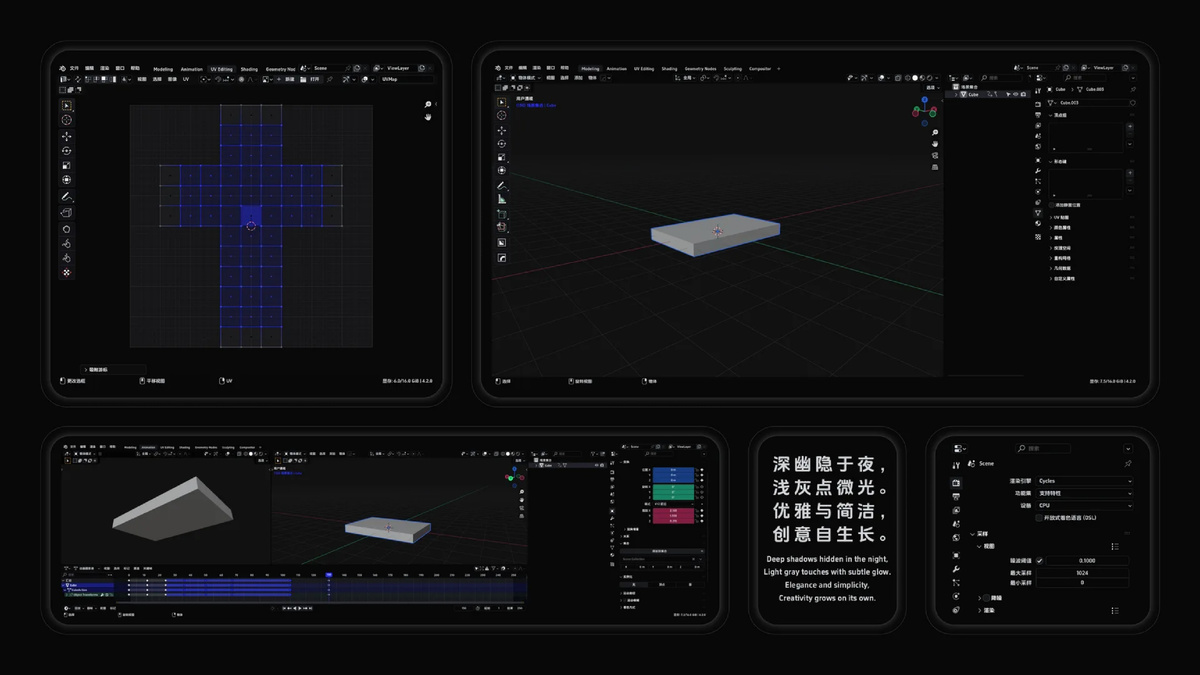
Task: Add a workspace with the plus tab button
Action: (779, 69)
